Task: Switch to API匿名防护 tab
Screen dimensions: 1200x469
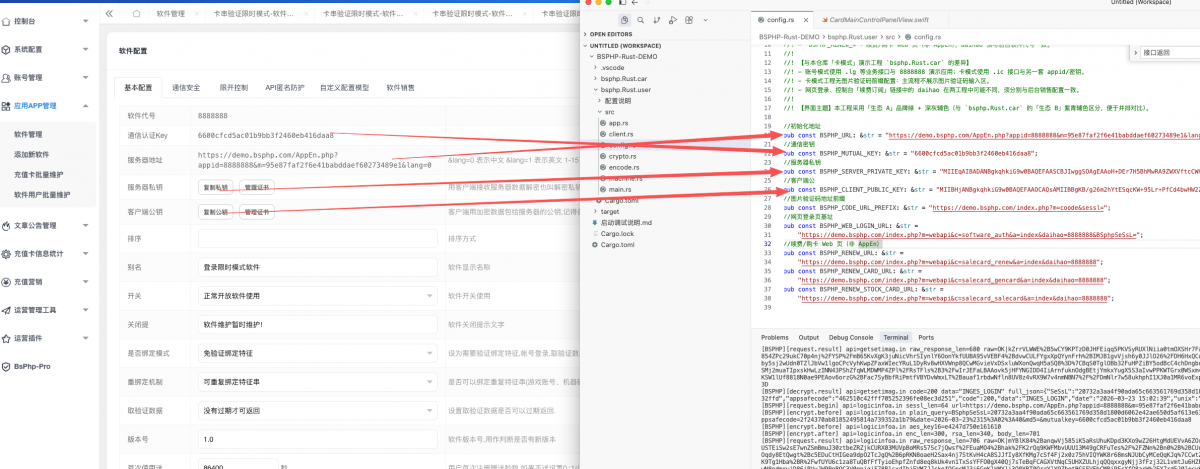Action: [284, 87]
